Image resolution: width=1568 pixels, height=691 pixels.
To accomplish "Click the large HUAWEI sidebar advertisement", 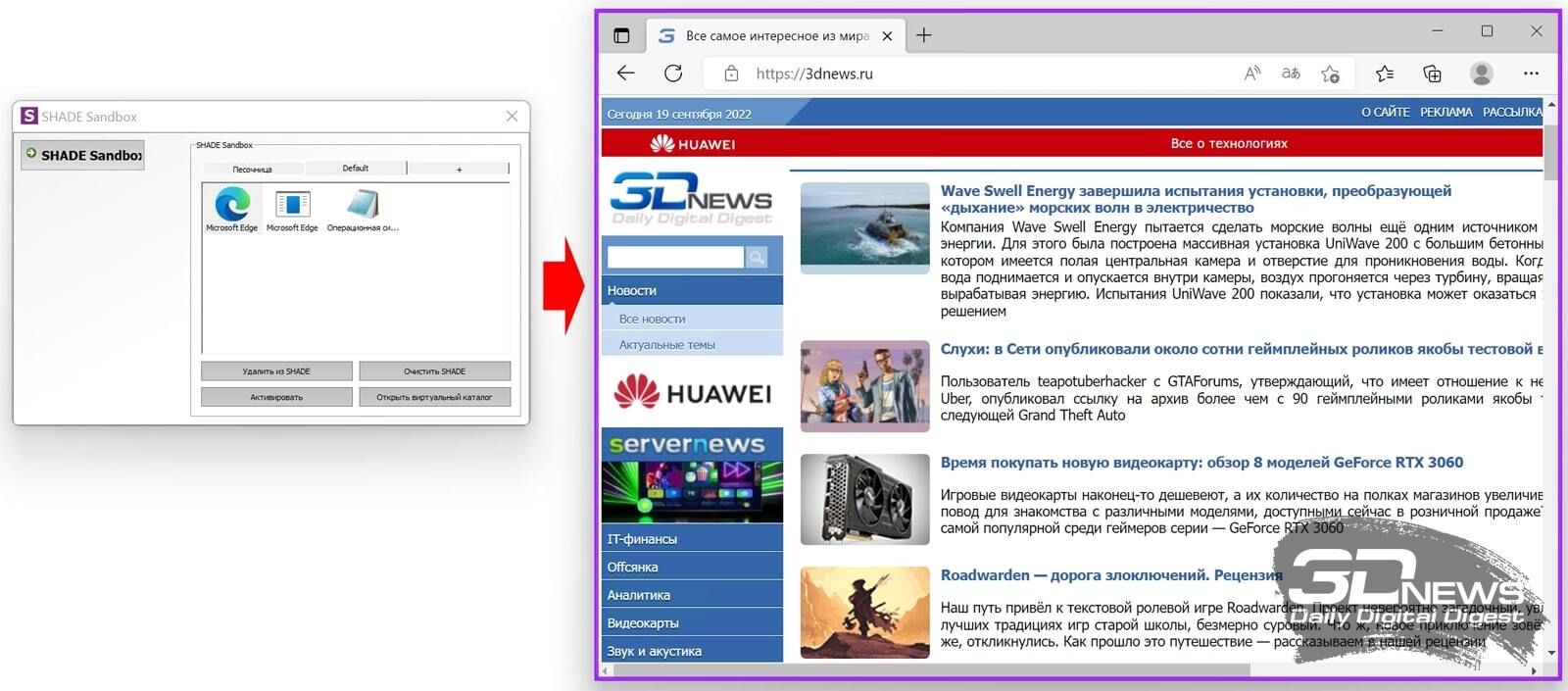I will pos(692,393).
